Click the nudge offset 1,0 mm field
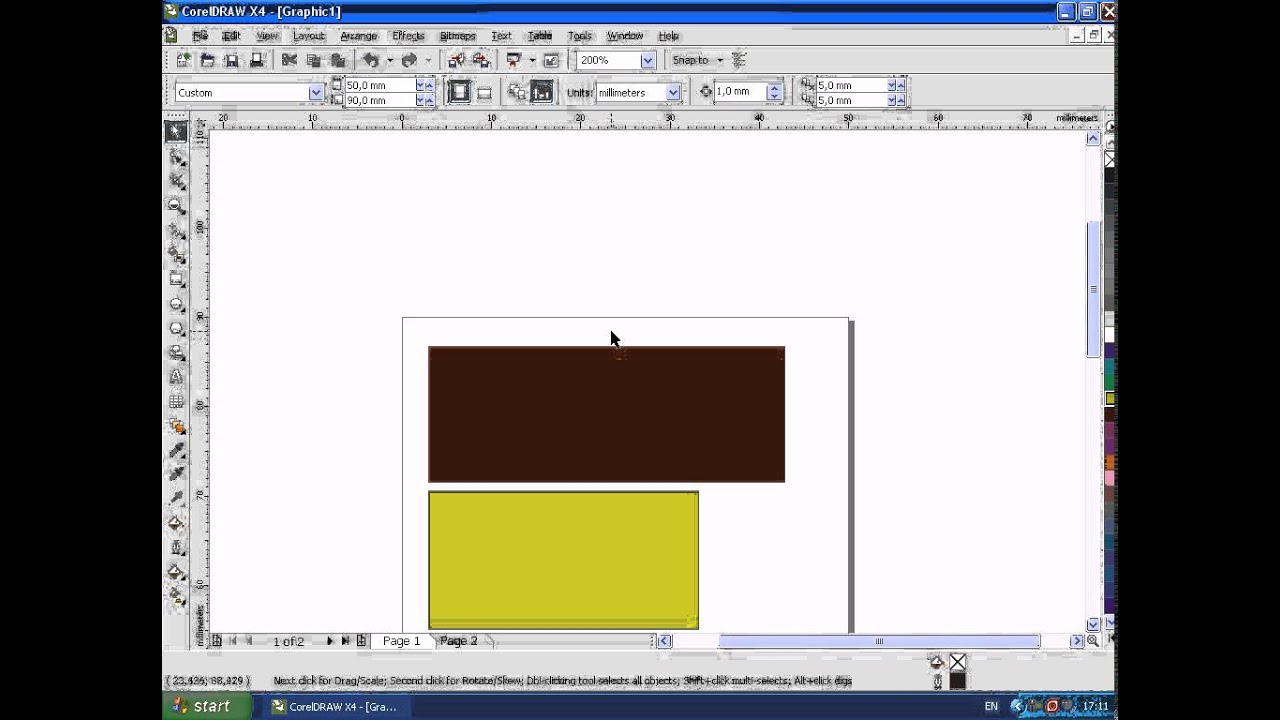 (x=740, y=92)
